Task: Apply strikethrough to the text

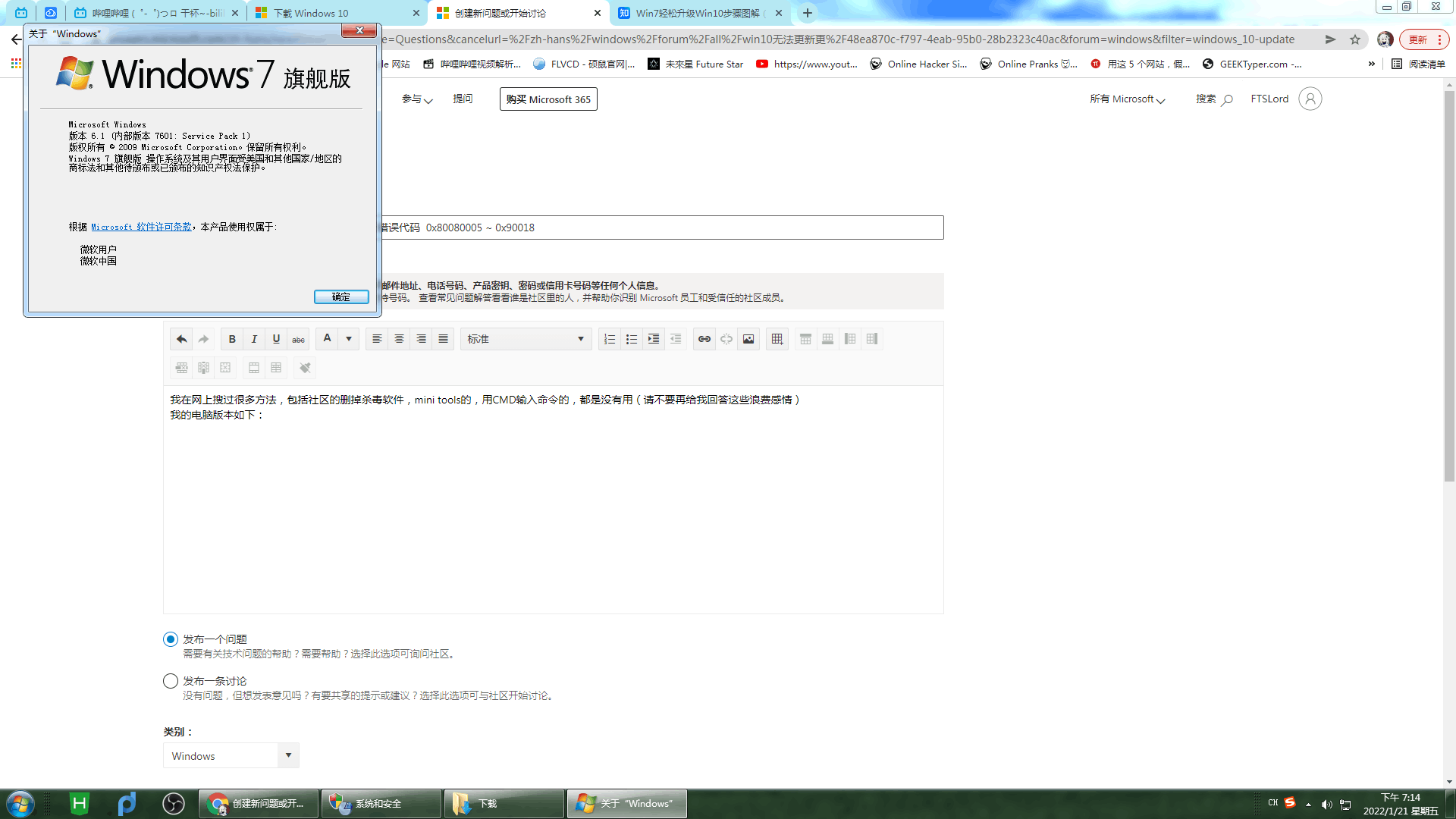Action: pyautogui.click(x=298, y=339)
